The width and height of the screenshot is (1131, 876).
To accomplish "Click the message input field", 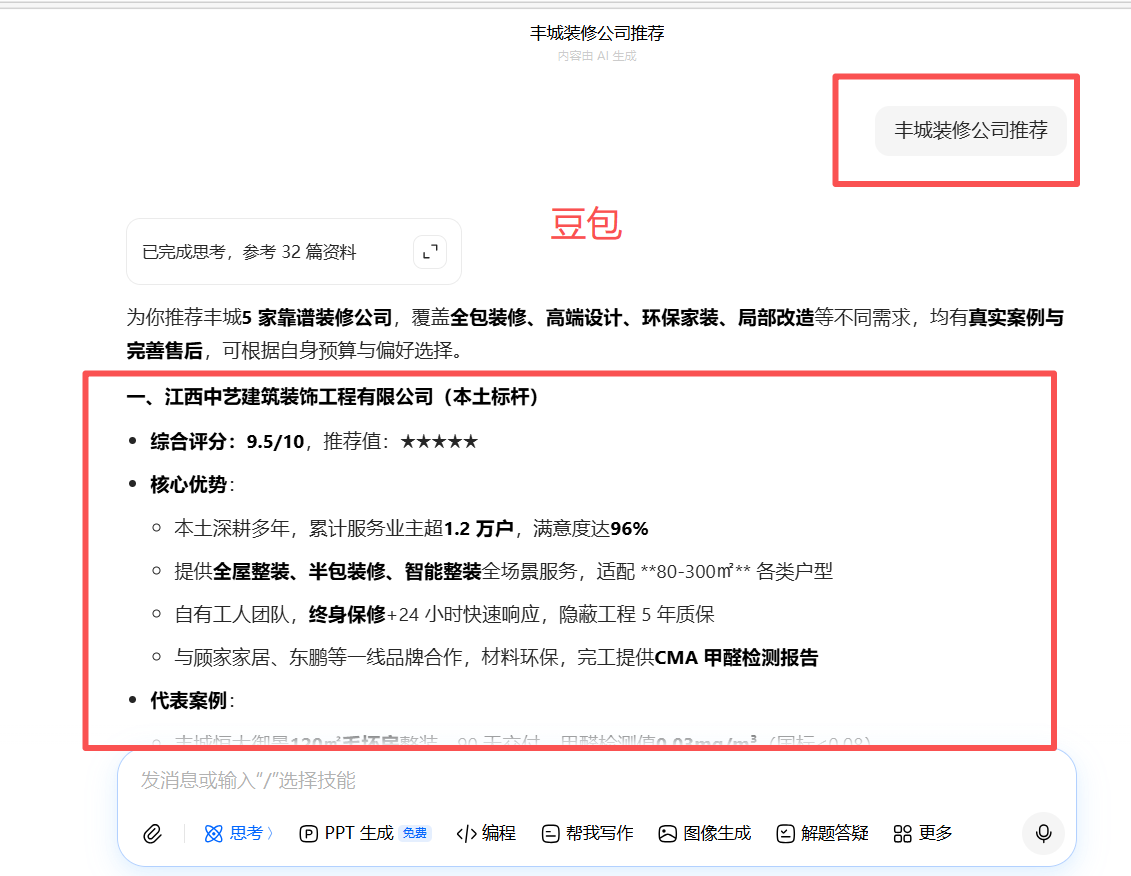I will [x=597, y=780].
